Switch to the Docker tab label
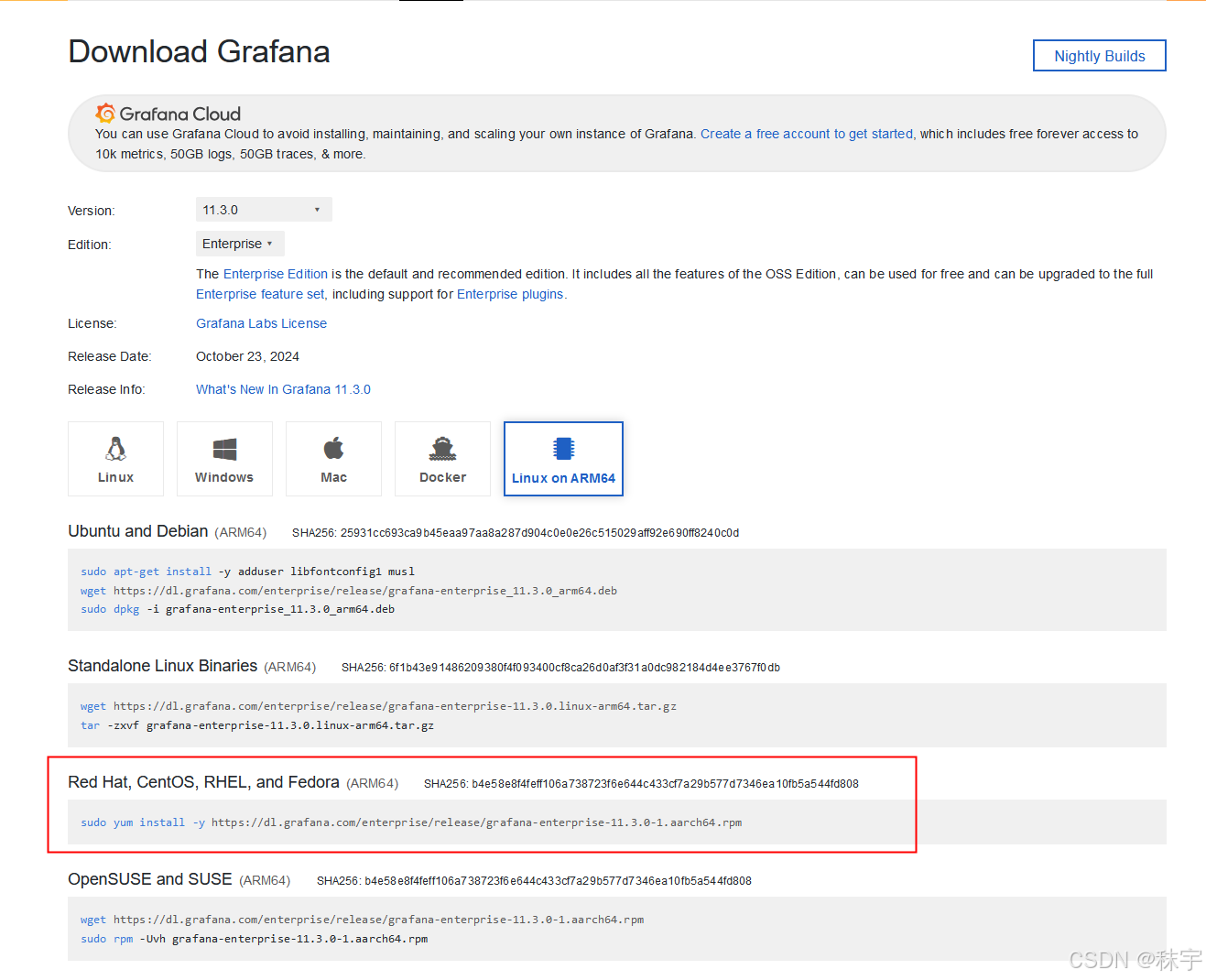 [442, 477]
